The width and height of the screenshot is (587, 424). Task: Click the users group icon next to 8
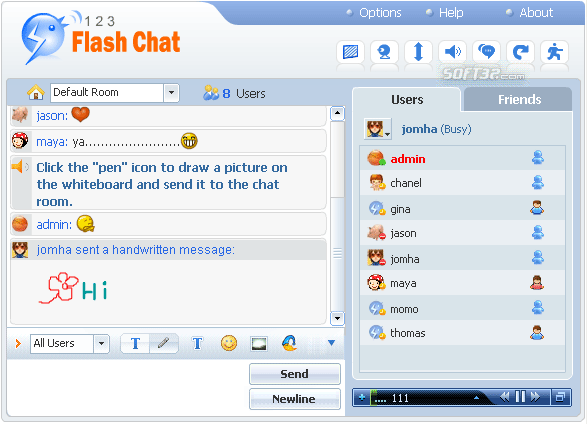click(211, 93)
